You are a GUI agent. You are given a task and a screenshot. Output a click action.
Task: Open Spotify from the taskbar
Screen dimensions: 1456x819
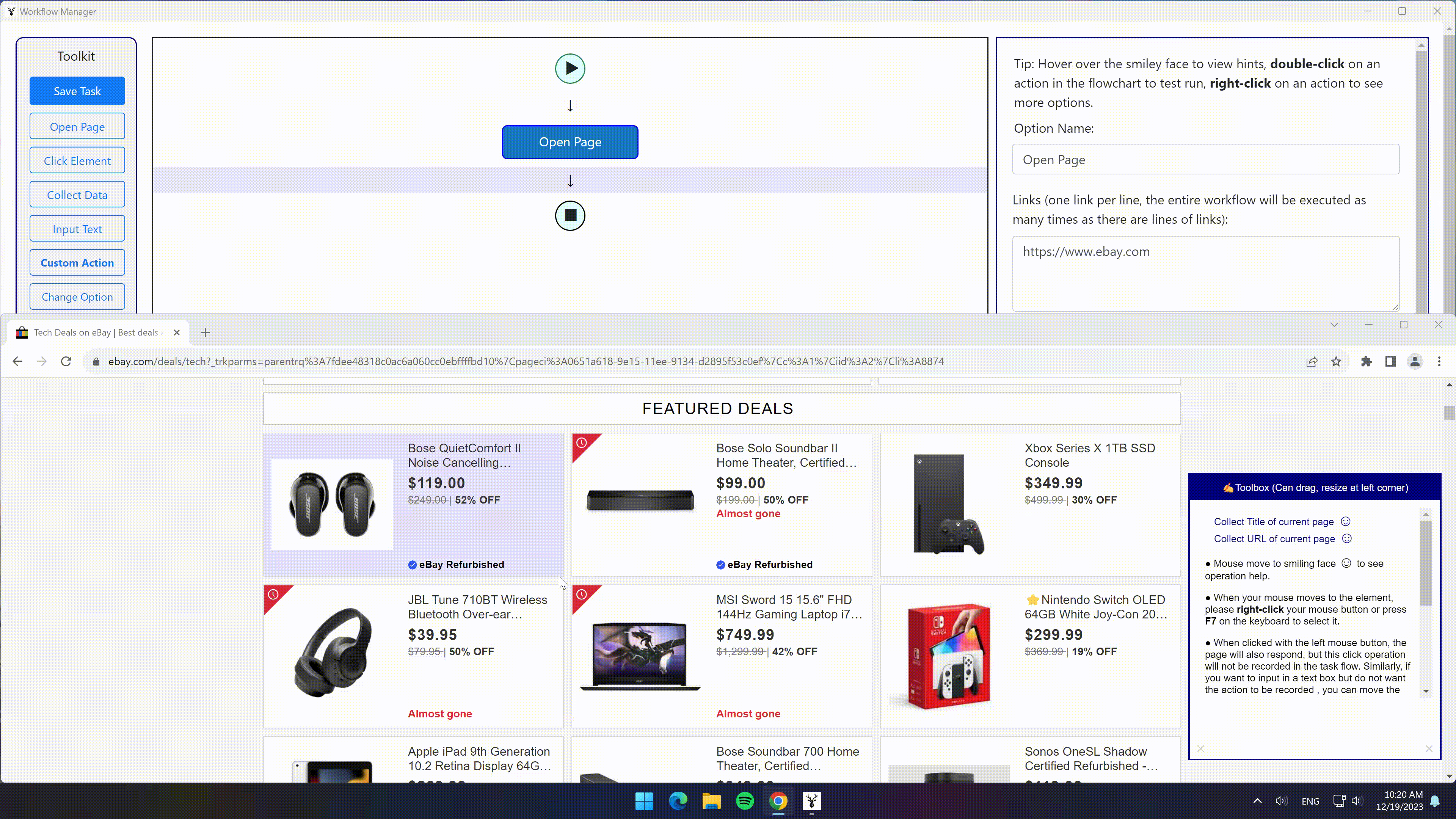(x=745, y=800)
